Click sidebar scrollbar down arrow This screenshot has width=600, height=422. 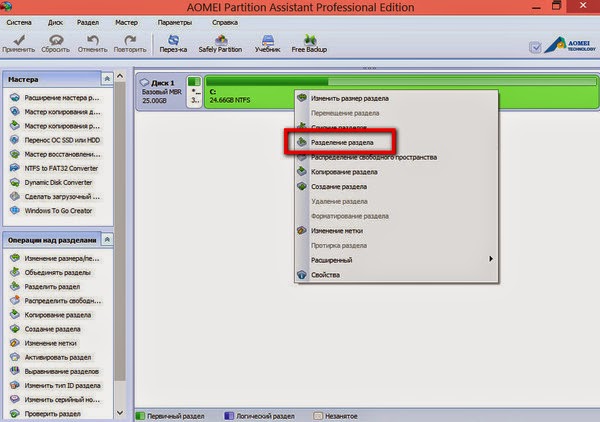click(120, 413)
